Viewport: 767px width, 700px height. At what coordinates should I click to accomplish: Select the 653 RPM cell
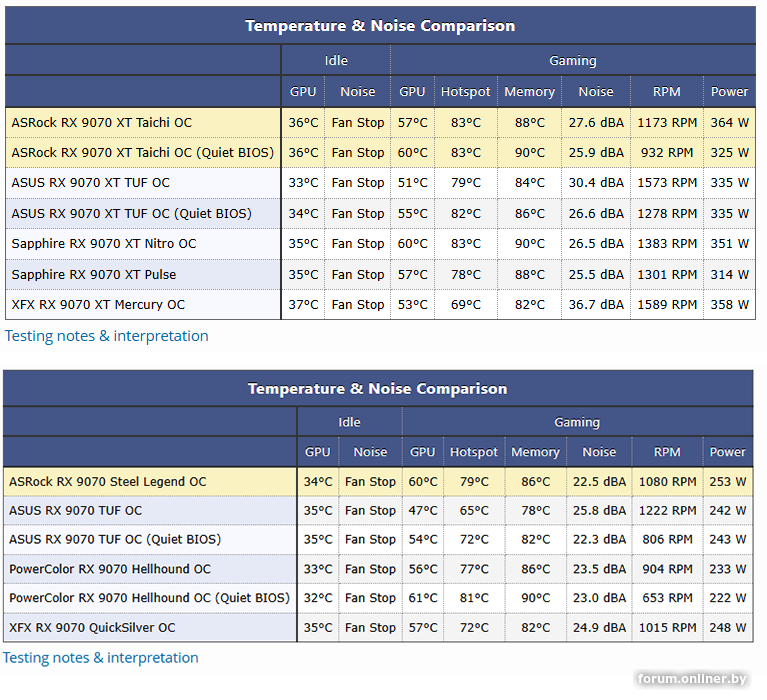click(667, 598)
